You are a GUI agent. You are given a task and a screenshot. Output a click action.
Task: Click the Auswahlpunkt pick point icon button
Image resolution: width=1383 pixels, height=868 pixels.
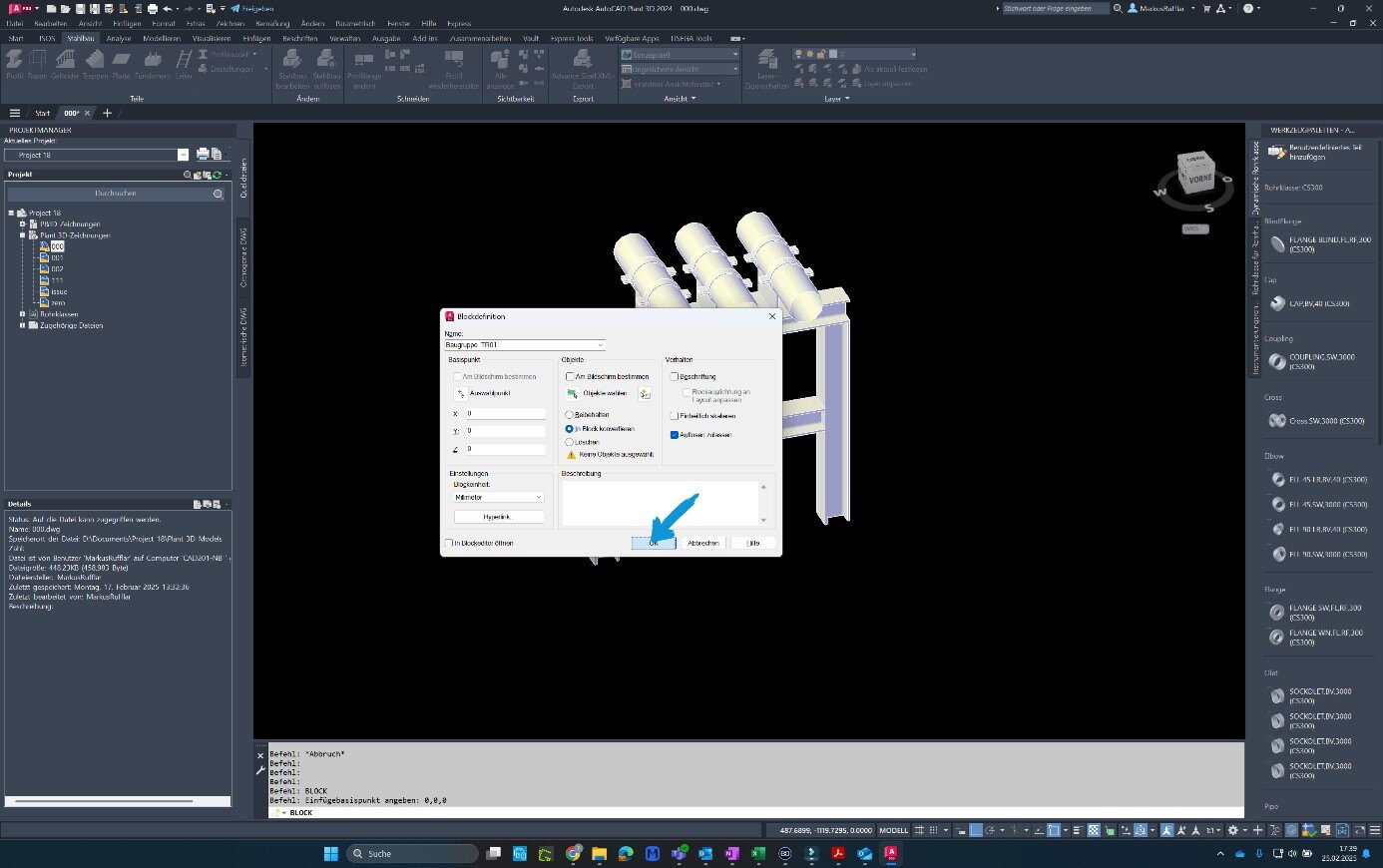tap(460, 394)
